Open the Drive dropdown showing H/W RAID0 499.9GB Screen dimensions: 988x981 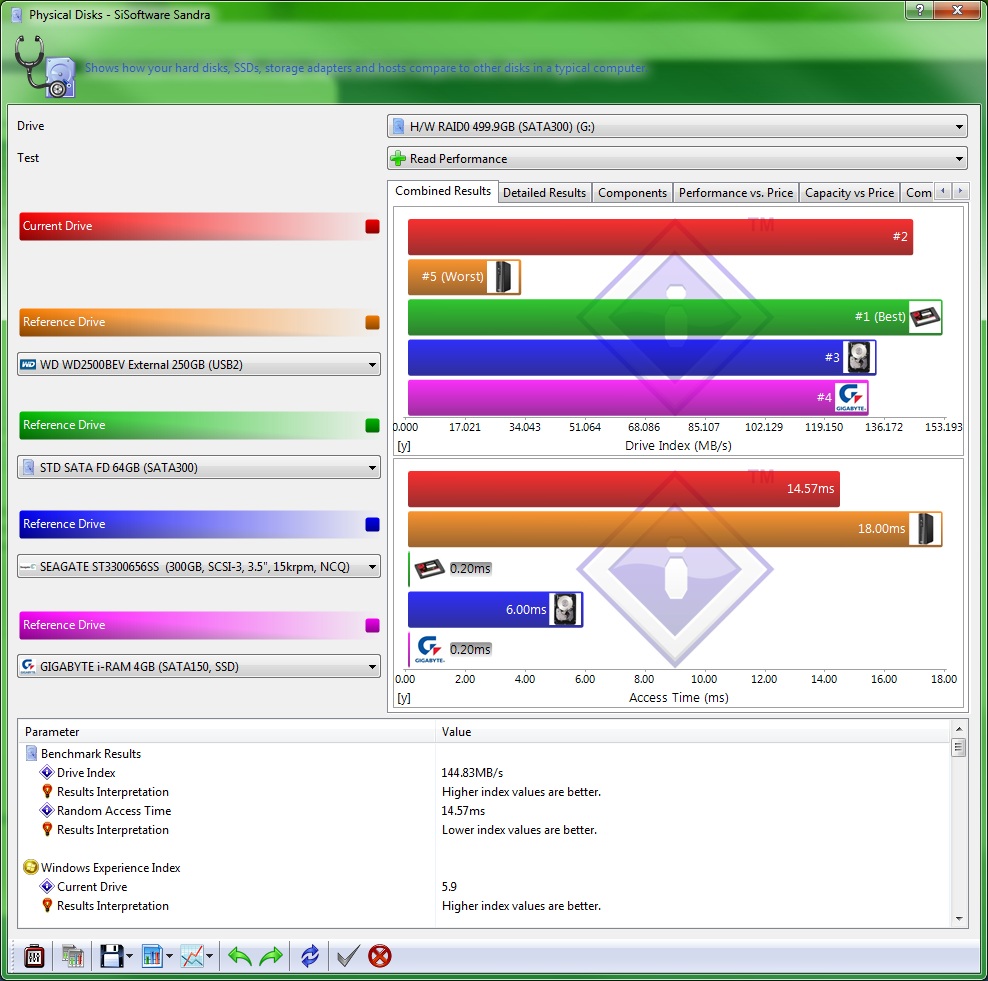[677, 127]
